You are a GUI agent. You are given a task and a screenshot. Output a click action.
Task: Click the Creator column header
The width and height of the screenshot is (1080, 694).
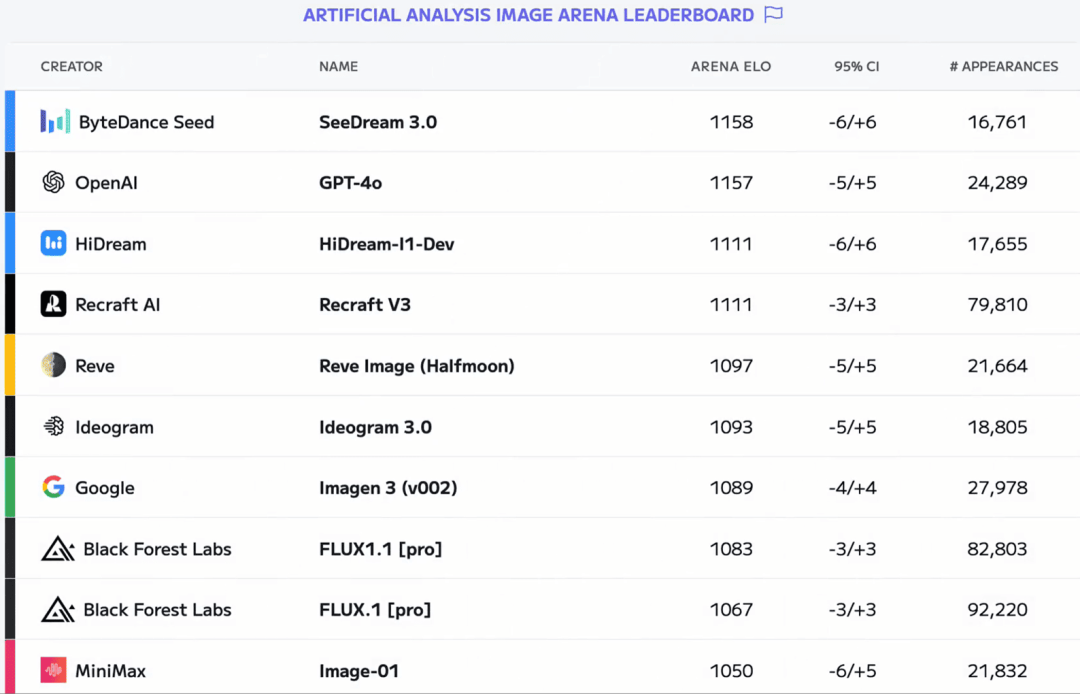pyautogui.click(x=72, y=67)
